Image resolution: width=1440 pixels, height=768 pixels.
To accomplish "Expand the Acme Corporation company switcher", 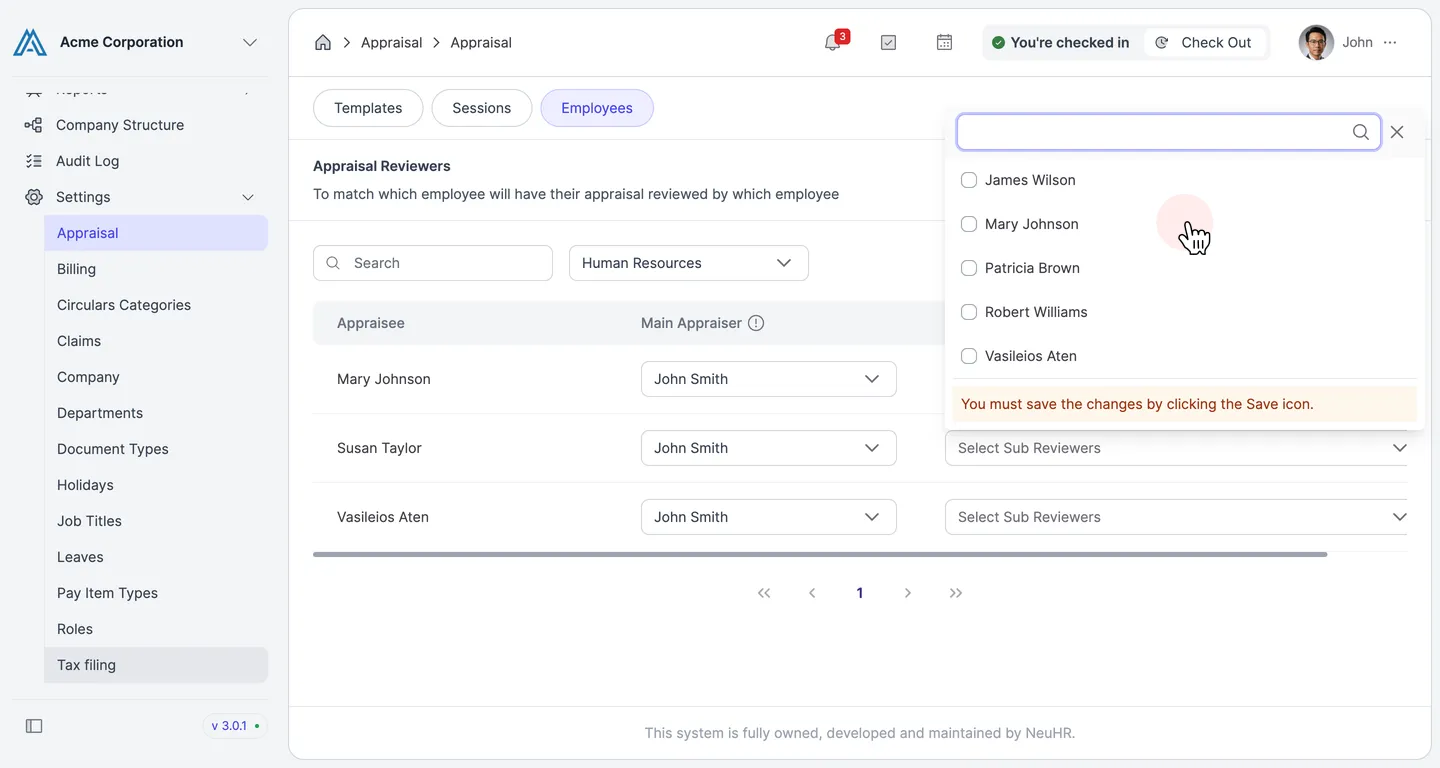I will tap(250, 42).
